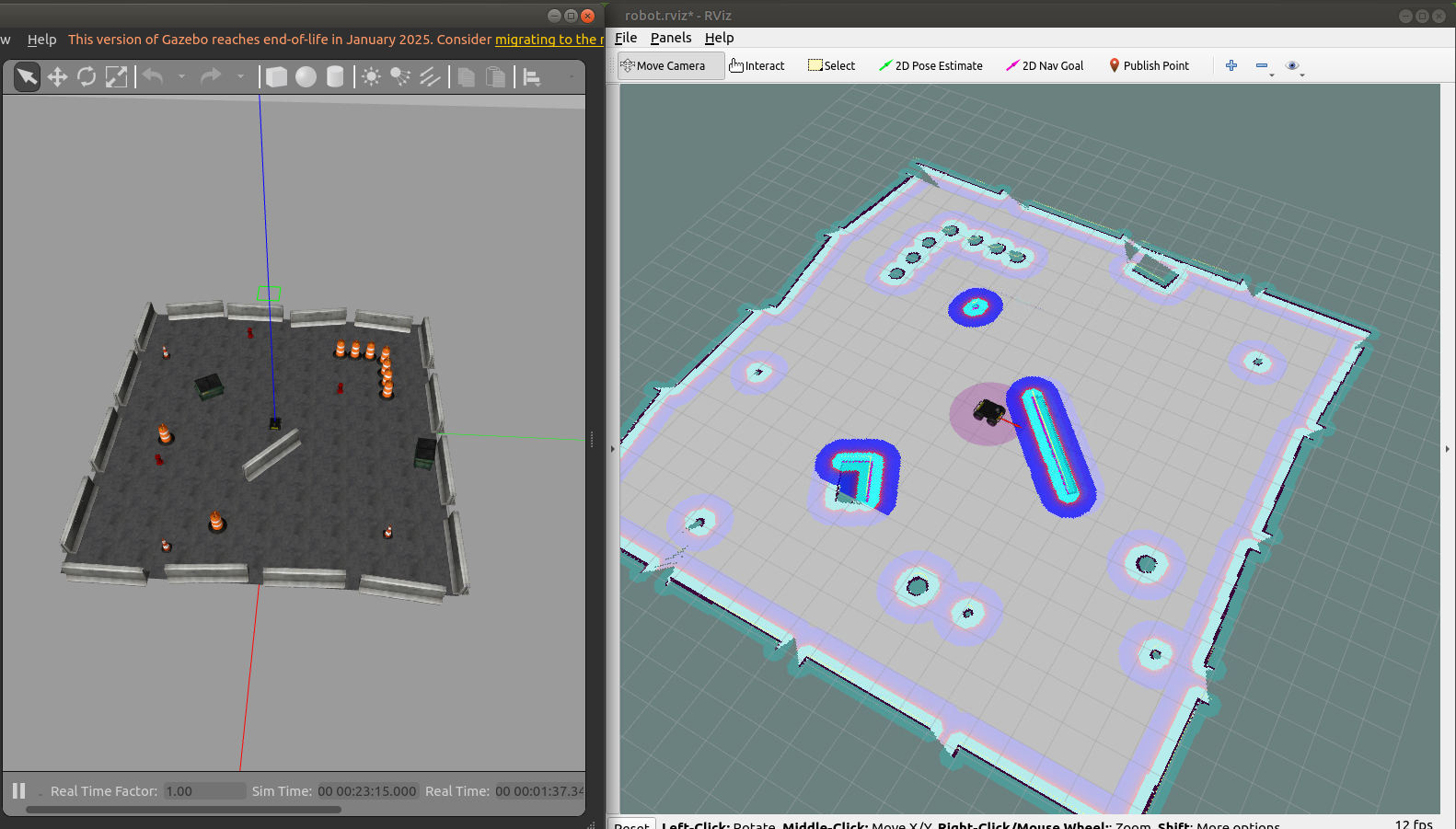1456x829 pixels.
Task: Open the Redo history dropdown arrow
Action: click(240, 76)
